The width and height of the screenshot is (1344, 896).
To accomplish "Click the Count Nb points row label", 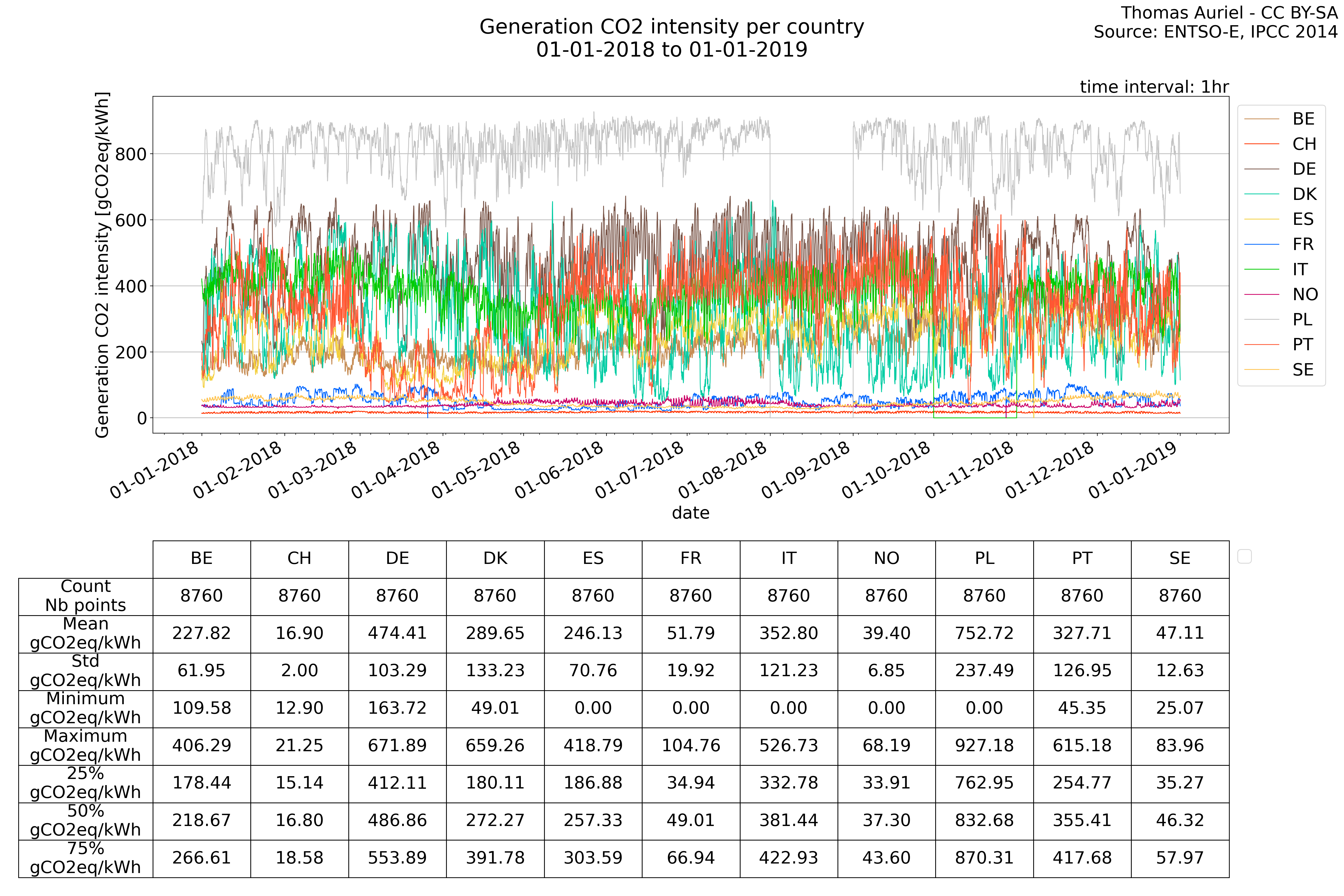I will (x=86, y=596).
